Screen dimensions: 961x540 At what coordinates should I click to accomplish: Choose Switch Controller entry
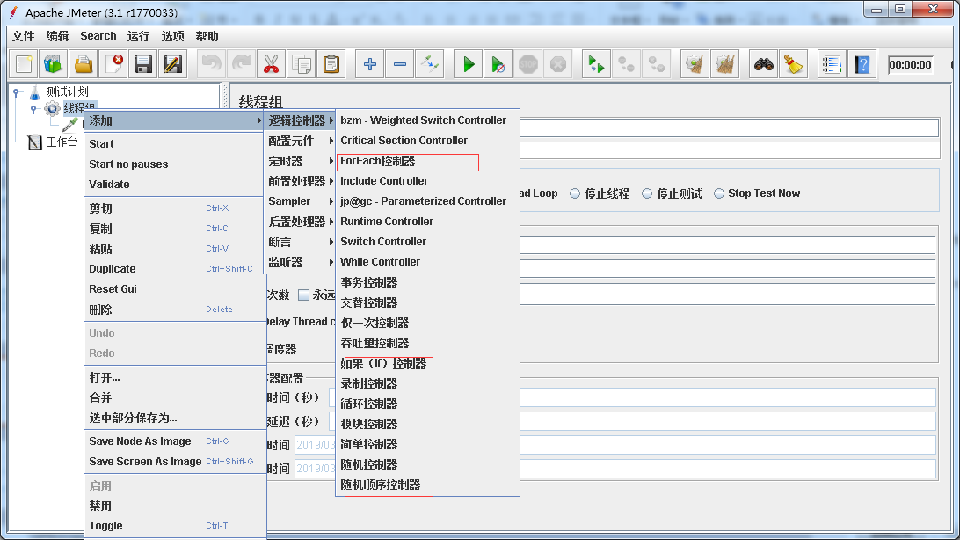[x=428, y=241]
